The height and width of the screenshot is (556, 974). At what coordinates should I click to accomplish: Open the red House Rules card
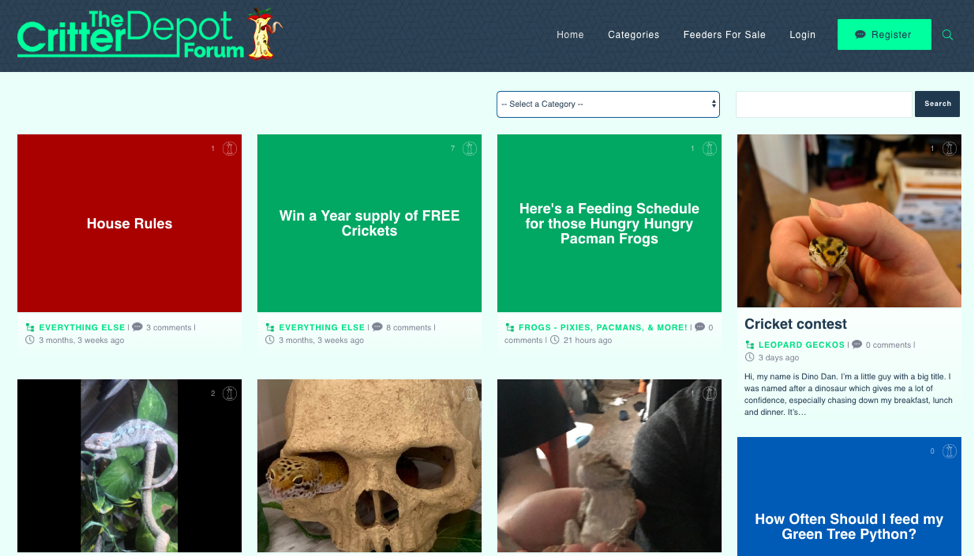tap(129, 223)
